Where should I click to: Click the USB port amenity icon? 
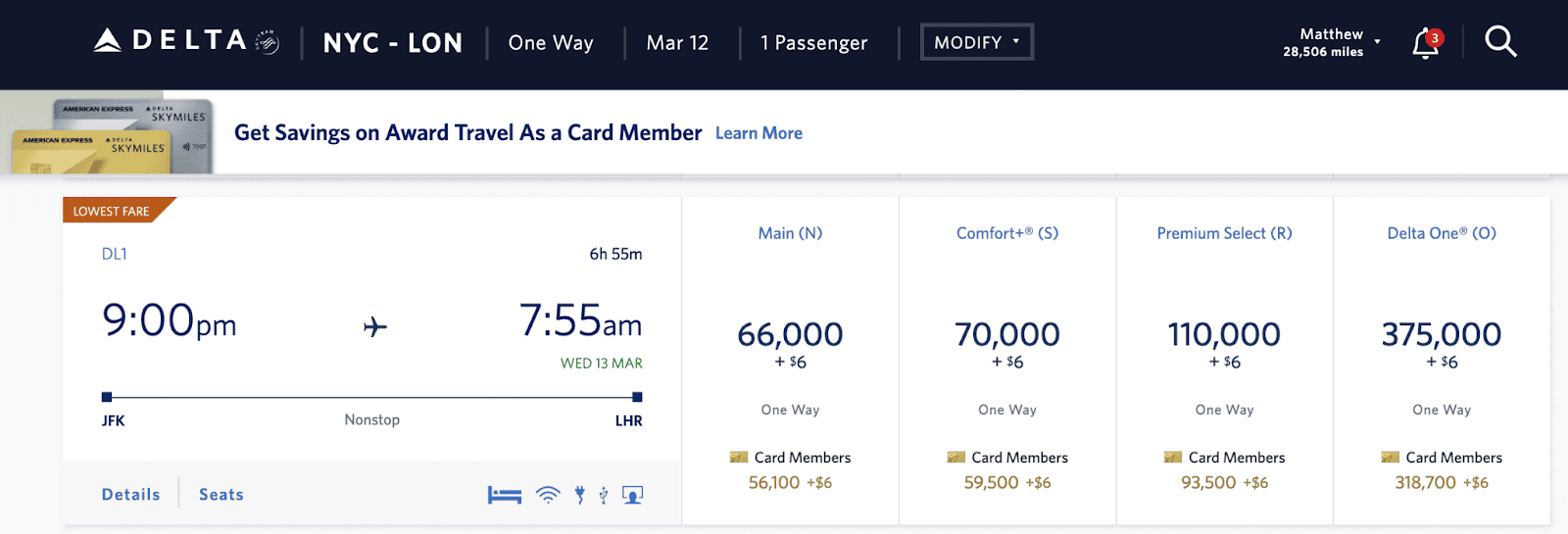click(x=604, y=495)
